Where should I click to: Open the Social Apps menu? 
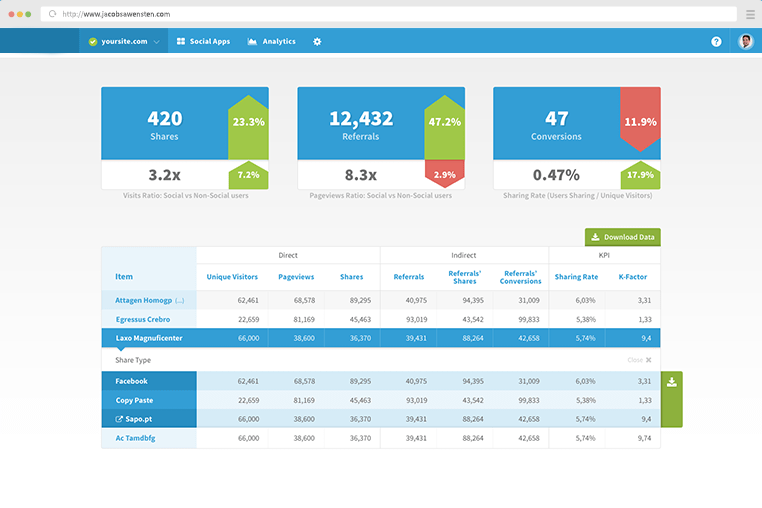pyautogui.click(x=209, y=42)
